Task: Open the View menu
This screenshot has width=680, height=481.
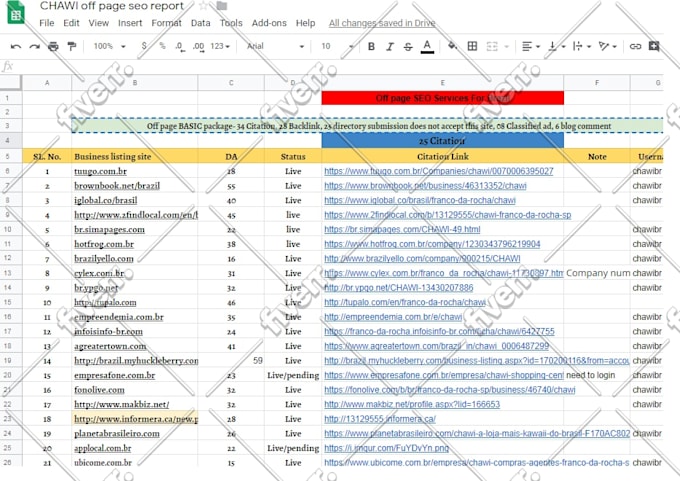Action: tap(98, 23)
